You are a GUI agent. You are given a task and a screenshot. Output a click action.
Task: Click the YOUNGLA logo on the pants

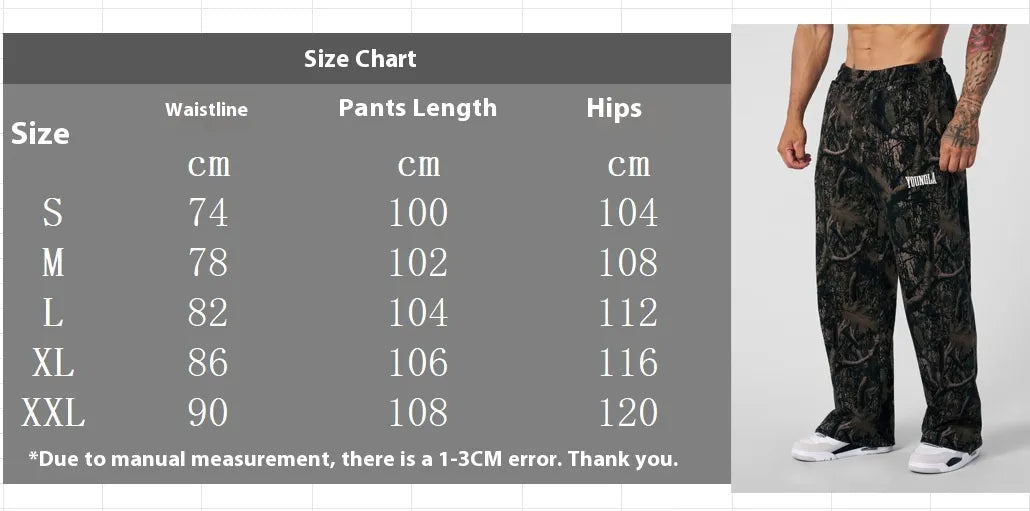[x=923, y=181]
